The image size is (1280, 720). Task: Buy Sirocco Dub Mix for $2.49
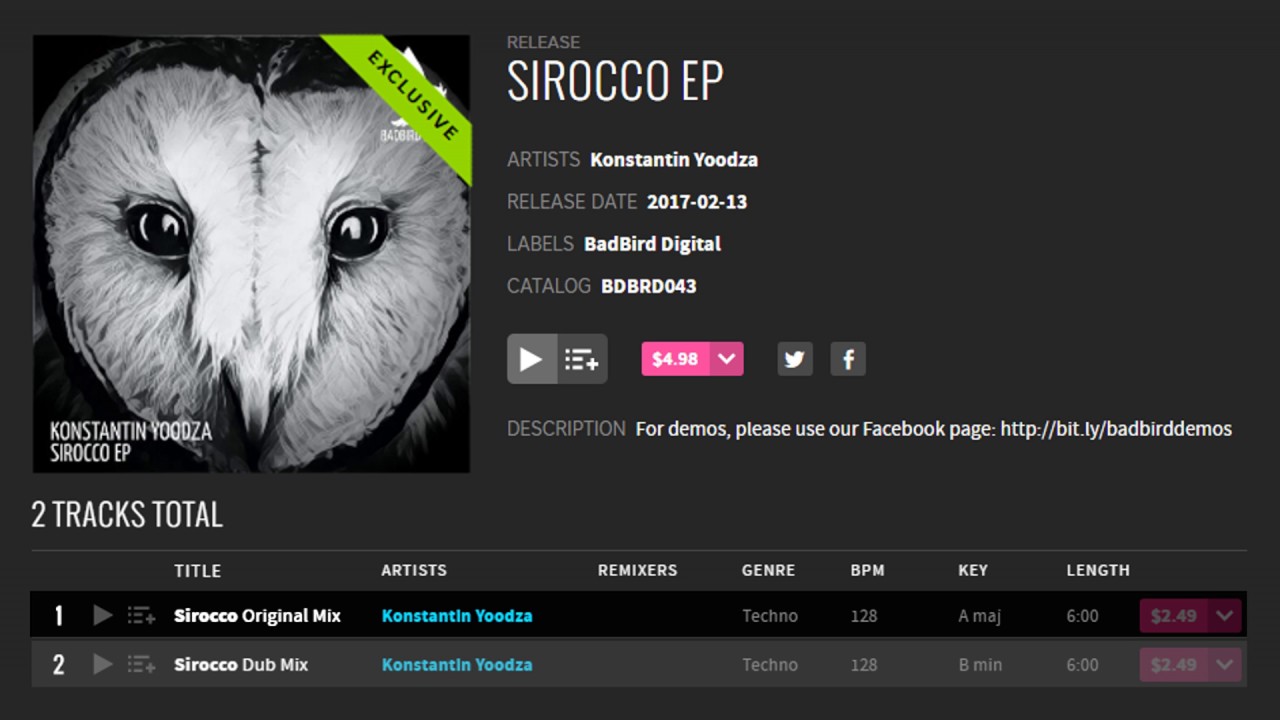tap(1174, 665)
